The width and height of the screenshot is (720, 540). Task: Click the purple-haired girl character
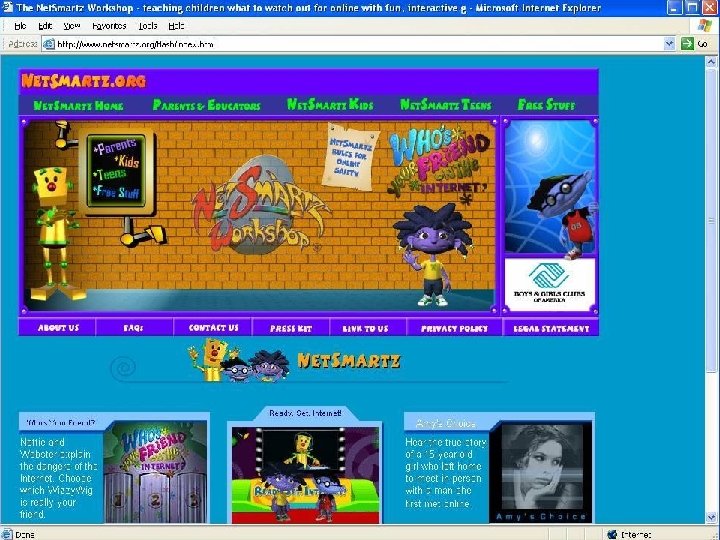coord(434,255)
